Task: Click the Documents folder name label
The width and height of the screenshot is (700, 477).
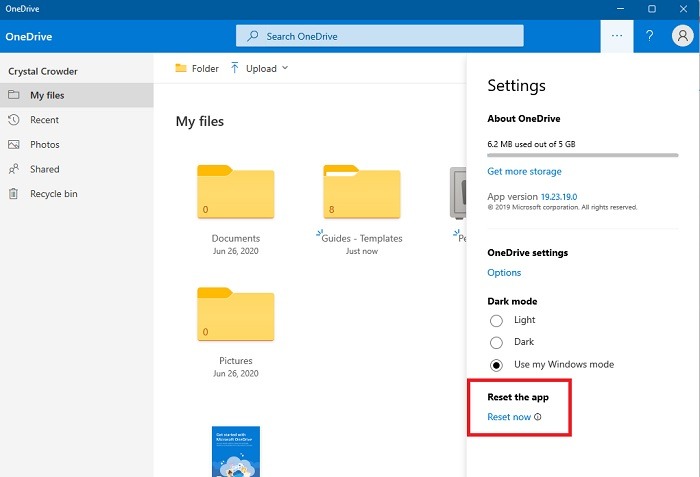Action: pos(236,238)
